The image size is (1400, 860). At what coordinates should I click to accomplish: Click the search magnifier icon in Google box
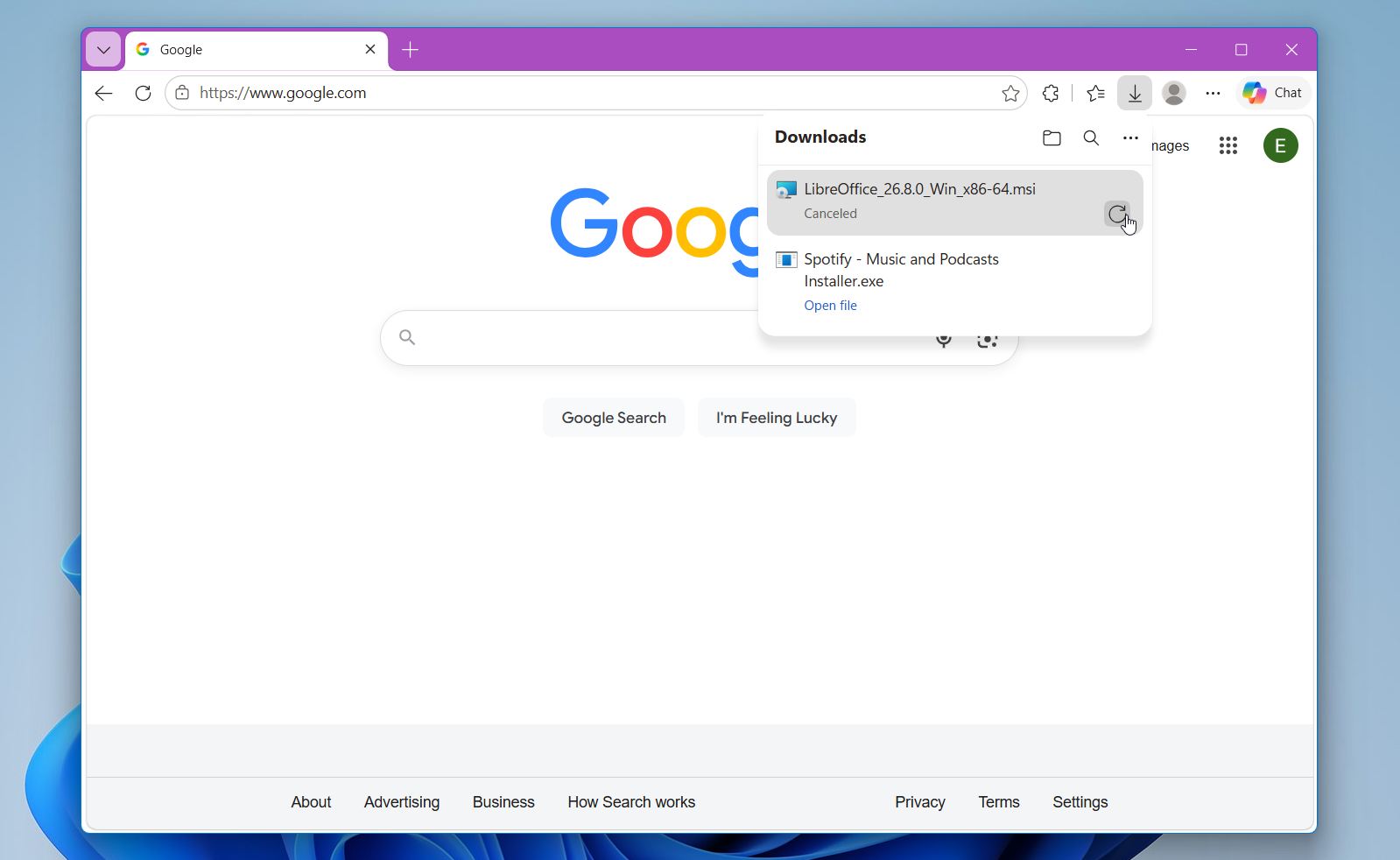point(407,337)
